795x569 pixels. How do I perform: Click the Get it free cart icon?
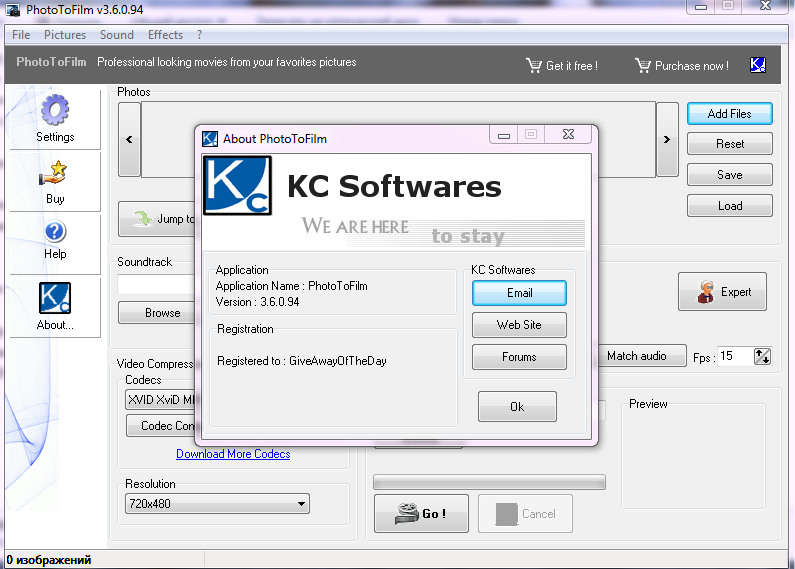point(535,66)
